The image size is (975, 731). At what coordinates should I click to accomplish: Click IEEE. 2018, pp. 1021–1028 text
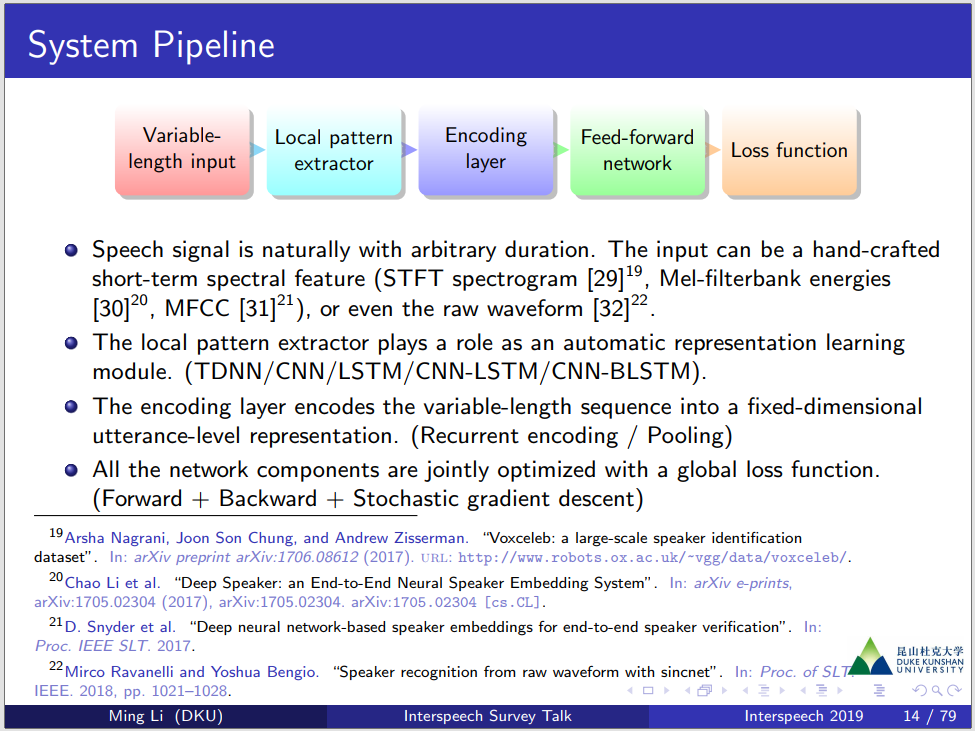133,691
